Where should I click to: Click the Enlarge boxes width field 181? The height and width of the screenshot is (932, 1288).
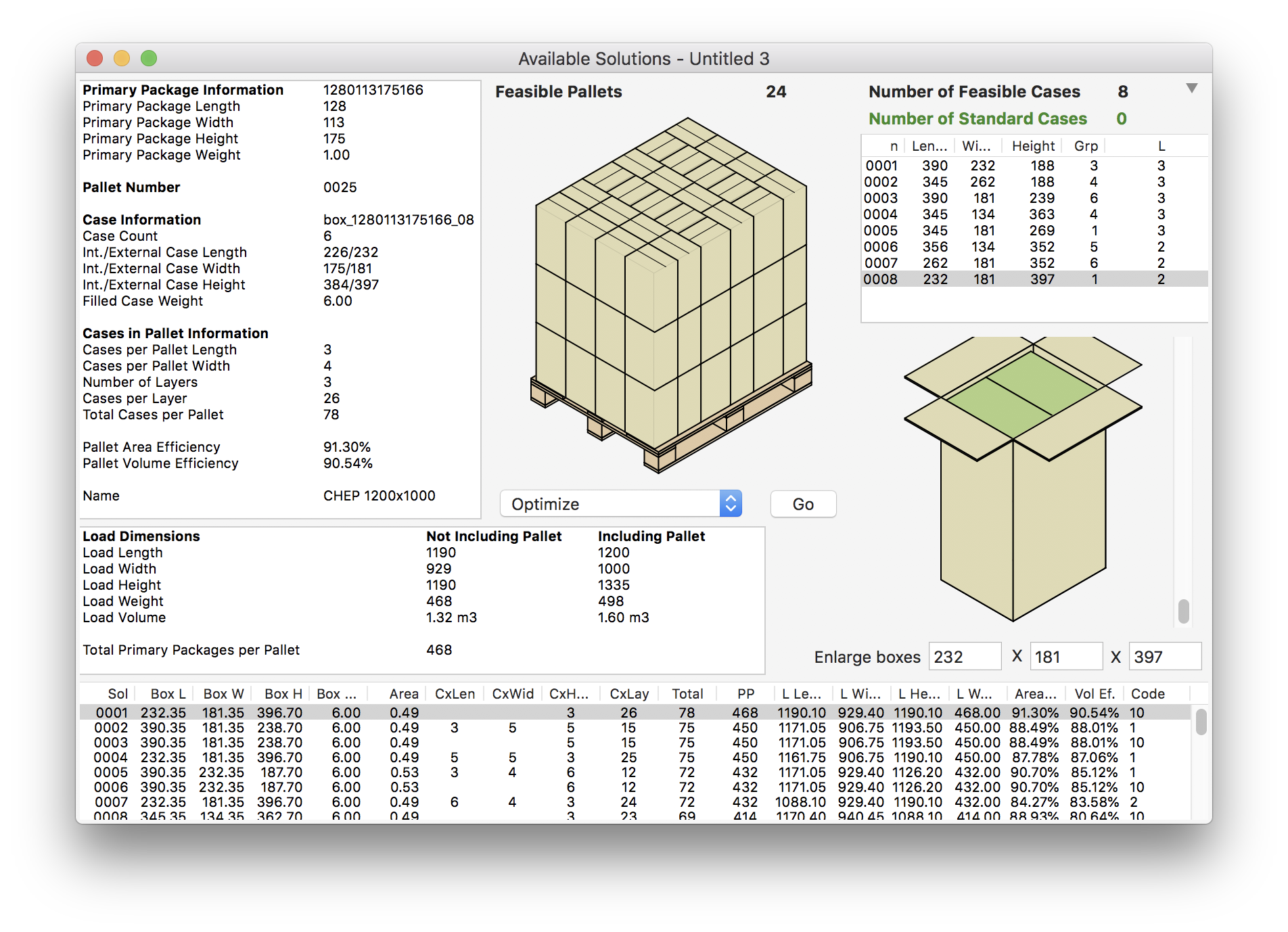(x=1065, y=657)
